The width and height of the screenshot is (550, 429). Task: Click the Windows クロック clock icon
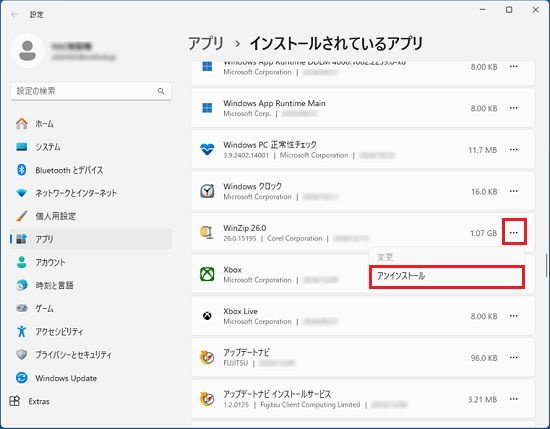(207, 191)
